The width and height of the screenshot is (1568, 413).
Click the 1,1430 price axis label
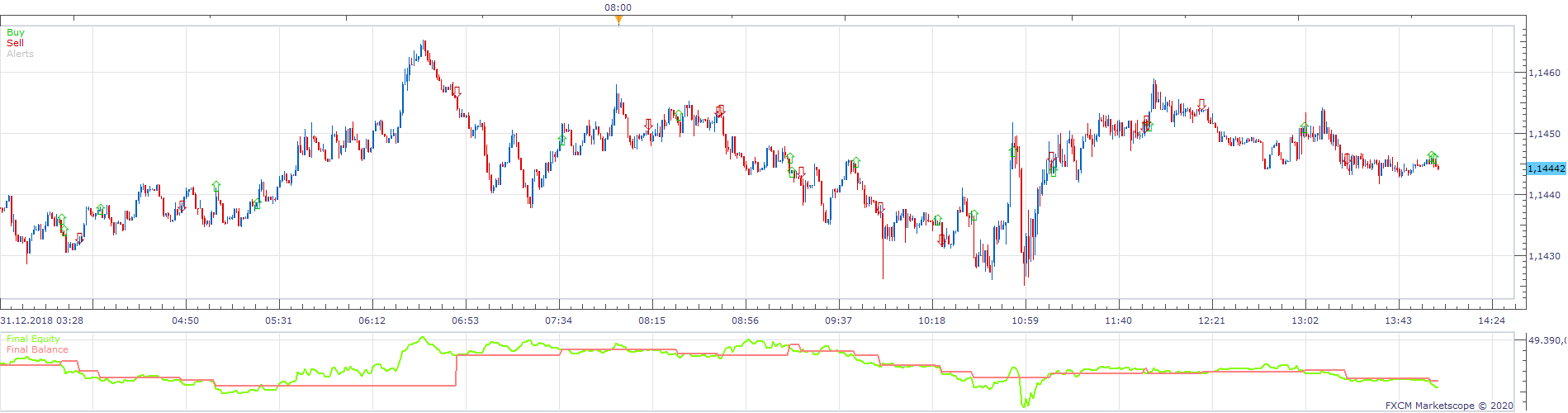point(1544,256)
